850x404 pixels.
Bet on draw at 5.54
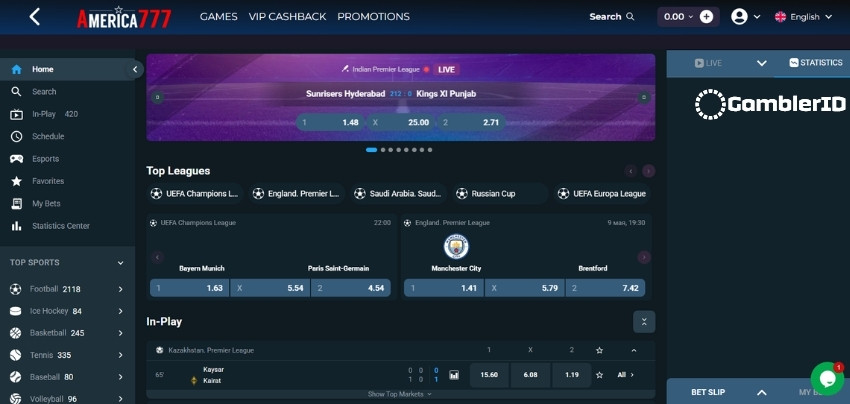[x=270, y=288]
